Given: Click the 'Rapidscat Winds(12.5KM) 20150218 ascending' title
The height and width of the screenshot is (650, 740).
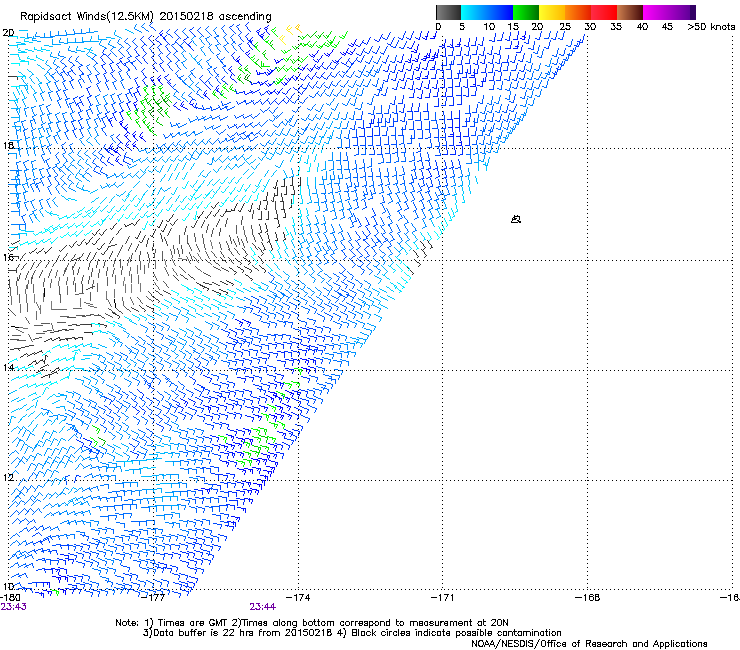Looking at the screenshot, I should coord(146,17).
